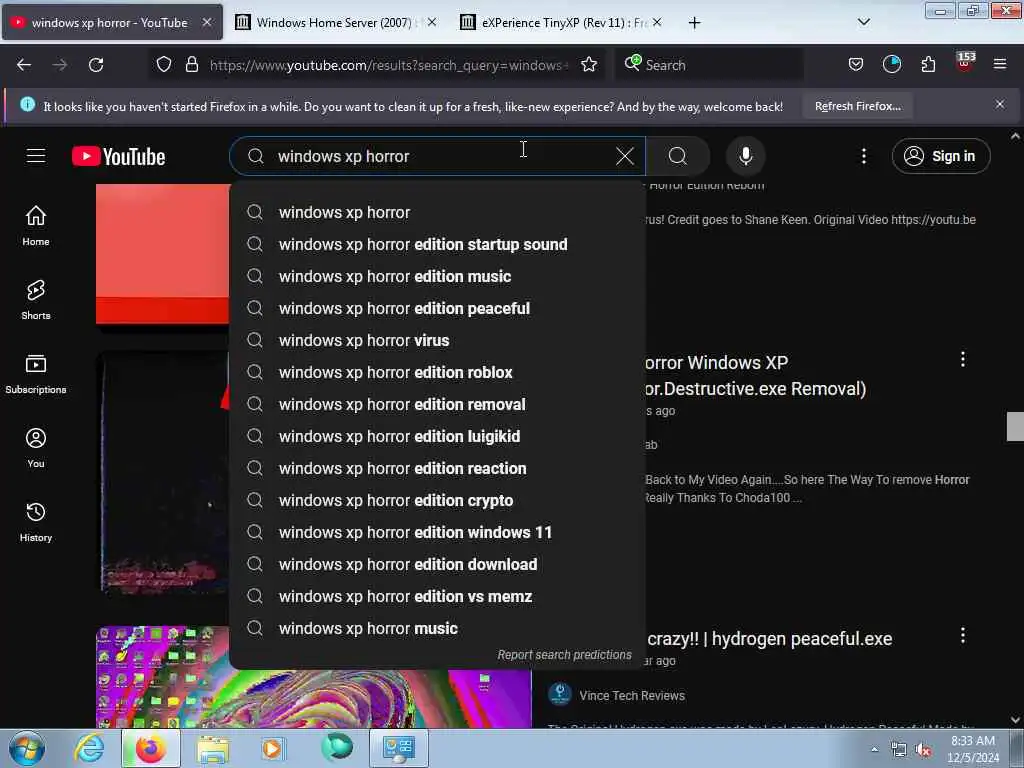
Task: Select suggestion 'windows xp horror edition windows 11'
Action: [438, 532]
